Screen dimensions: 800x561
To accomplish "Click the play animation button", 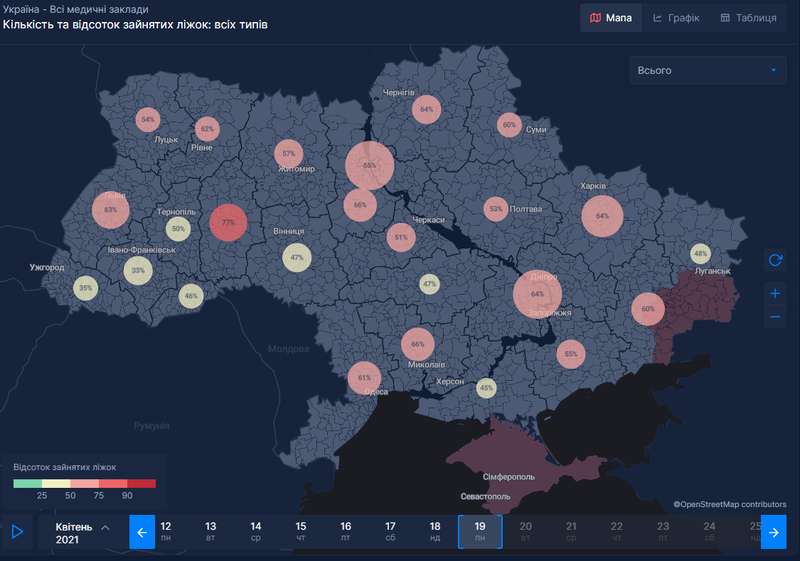I will coord(17,532).
